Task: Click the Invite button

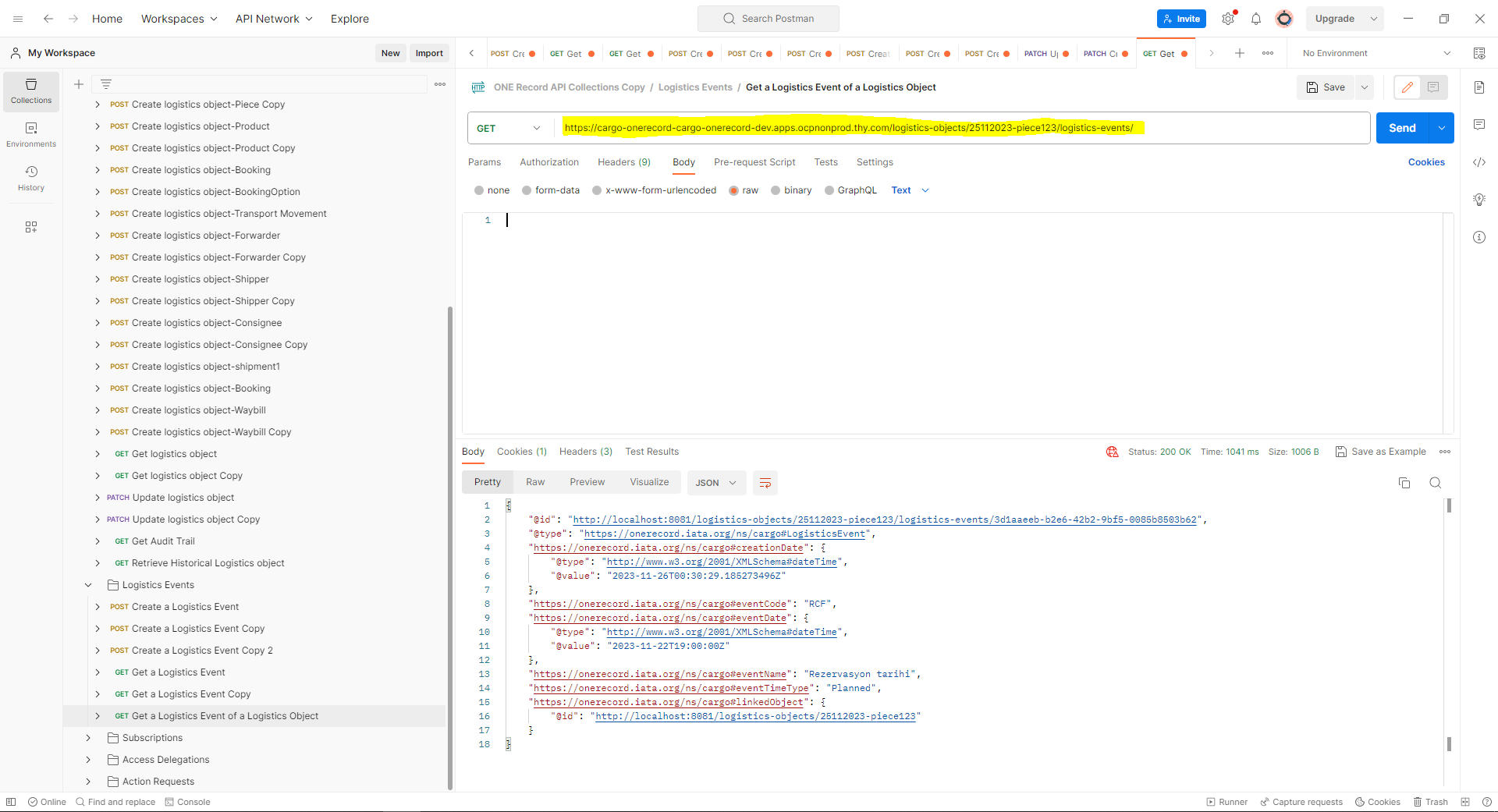Action: tap(1181, 19)
